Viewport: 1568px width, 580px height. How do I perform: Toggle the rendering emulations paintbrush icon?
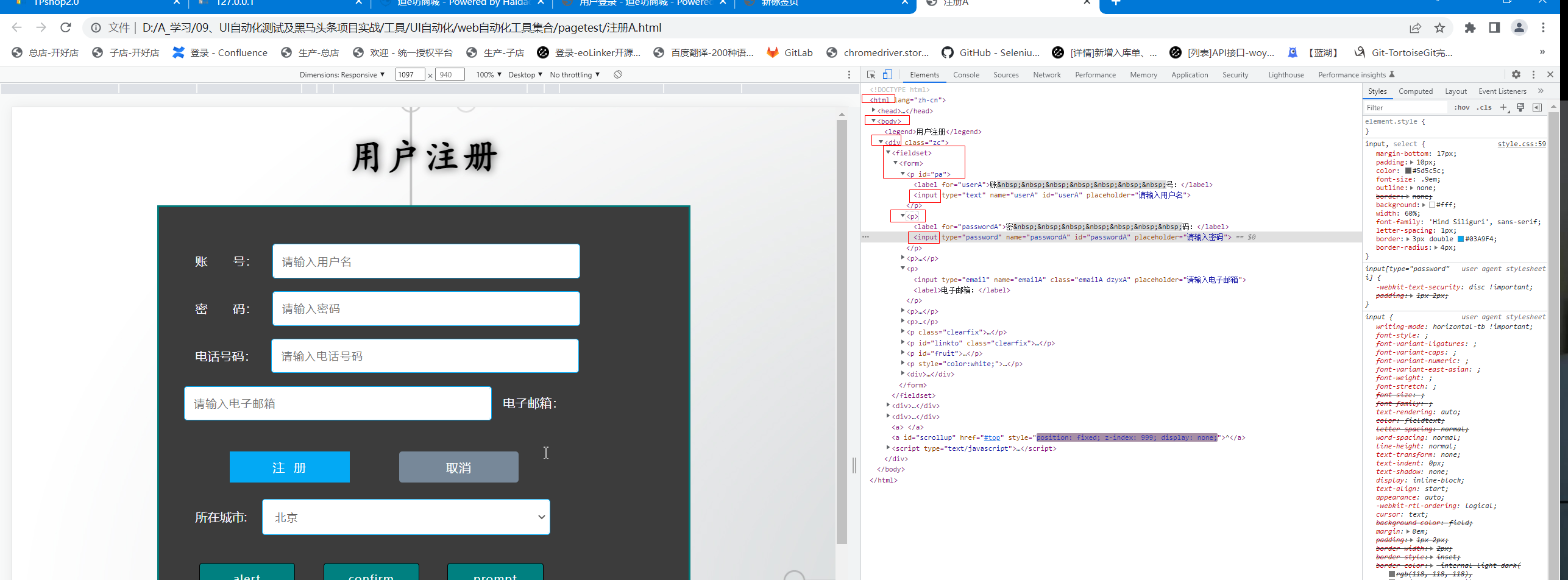tap(1520, 108)
